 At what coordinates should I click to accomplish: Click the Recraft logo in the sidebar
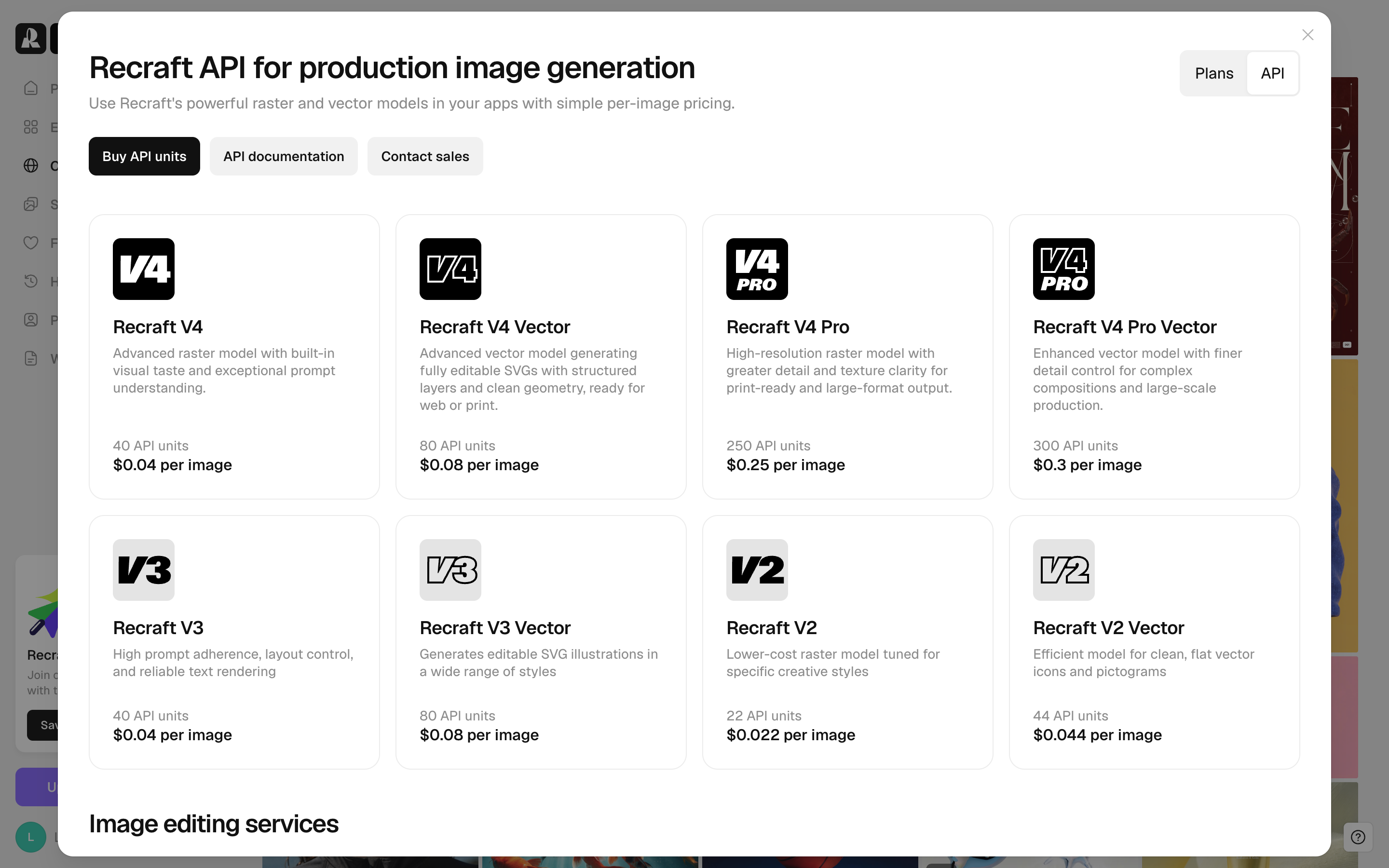30,39
